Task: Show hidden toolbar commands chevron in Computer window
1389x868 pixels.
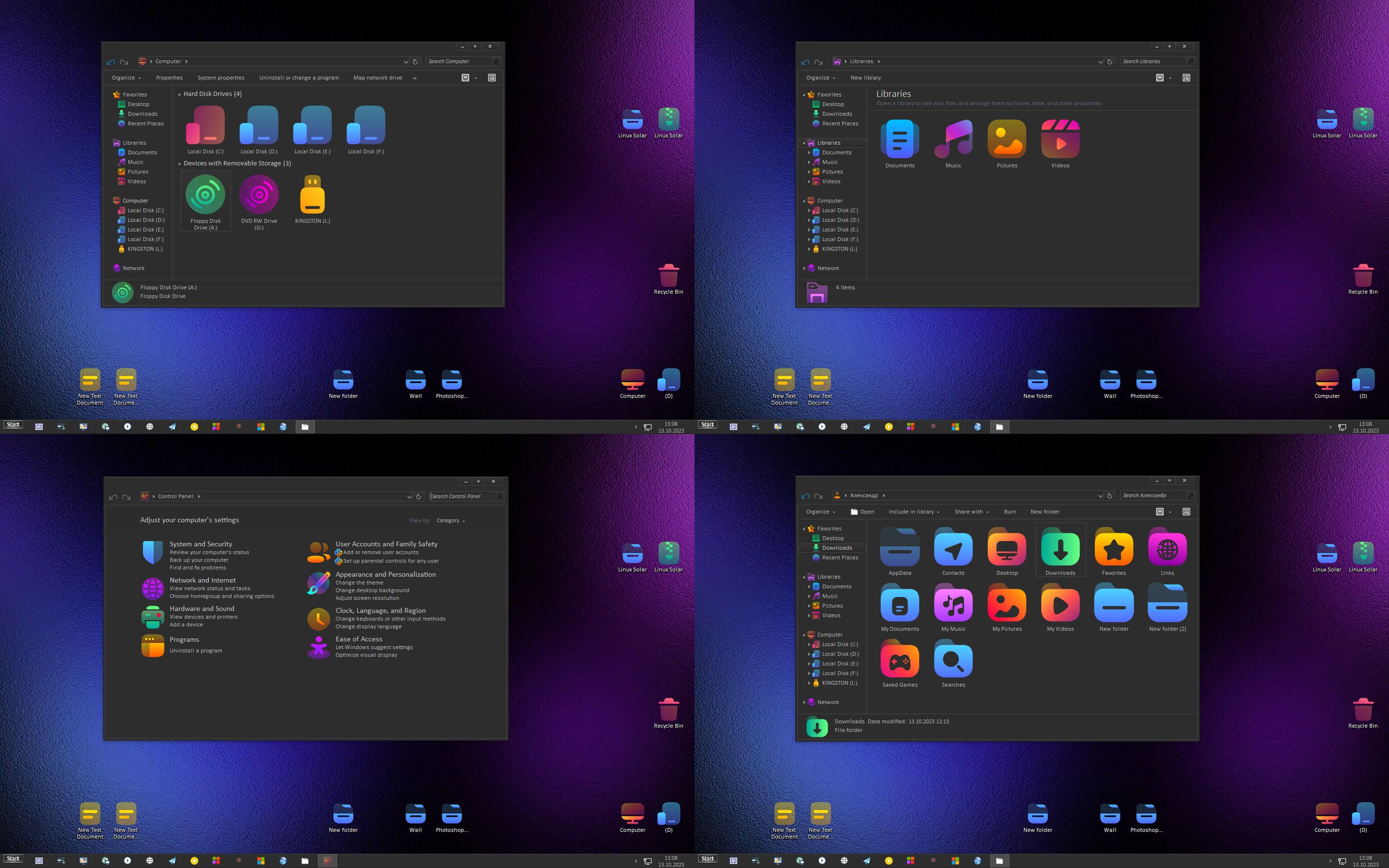Action: pyautogui.click(x=414, y=78)
